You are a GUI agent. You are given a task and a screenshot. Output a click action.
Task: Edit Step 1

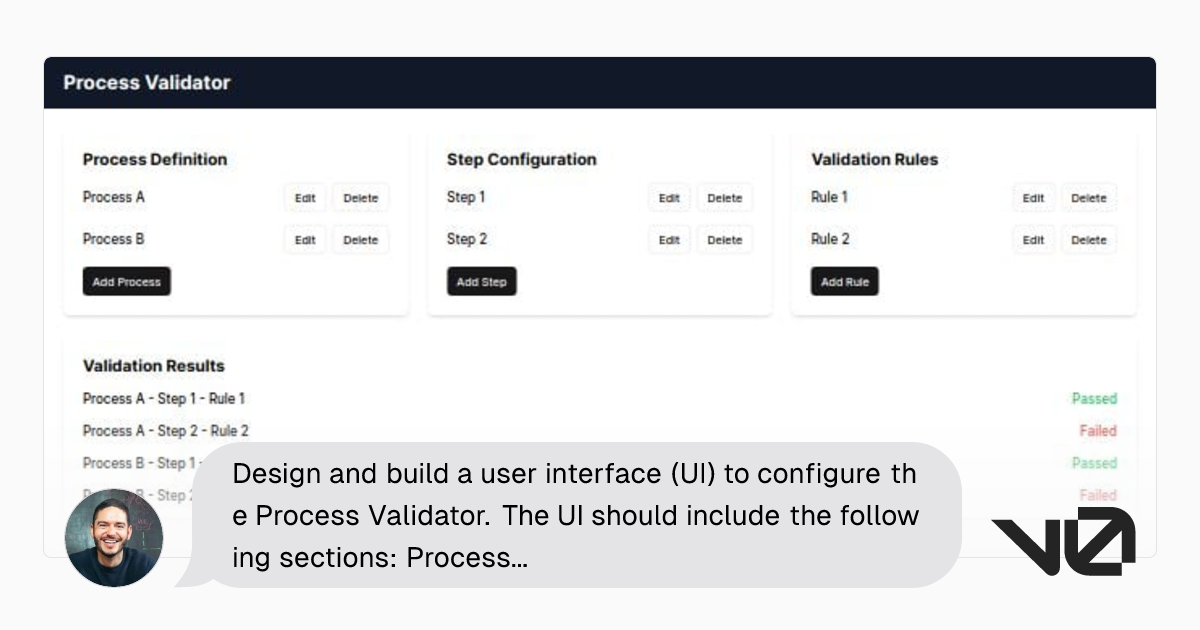[668, 197]
